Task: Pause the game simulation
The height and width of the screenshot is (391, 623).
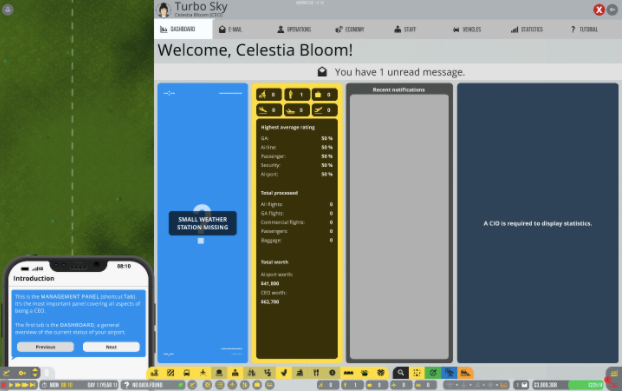Action: (4, 385)
